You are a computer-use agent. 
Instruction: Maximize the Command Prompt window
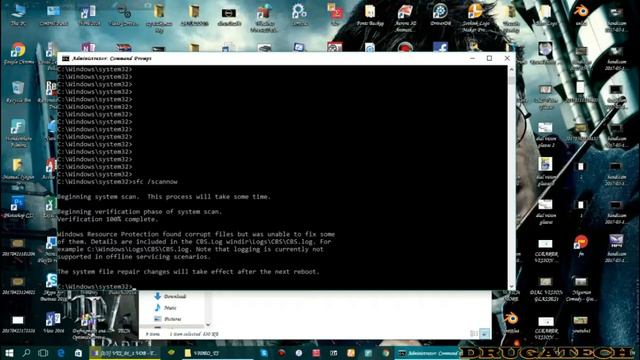pyautogui.click(x=489, y=58)
